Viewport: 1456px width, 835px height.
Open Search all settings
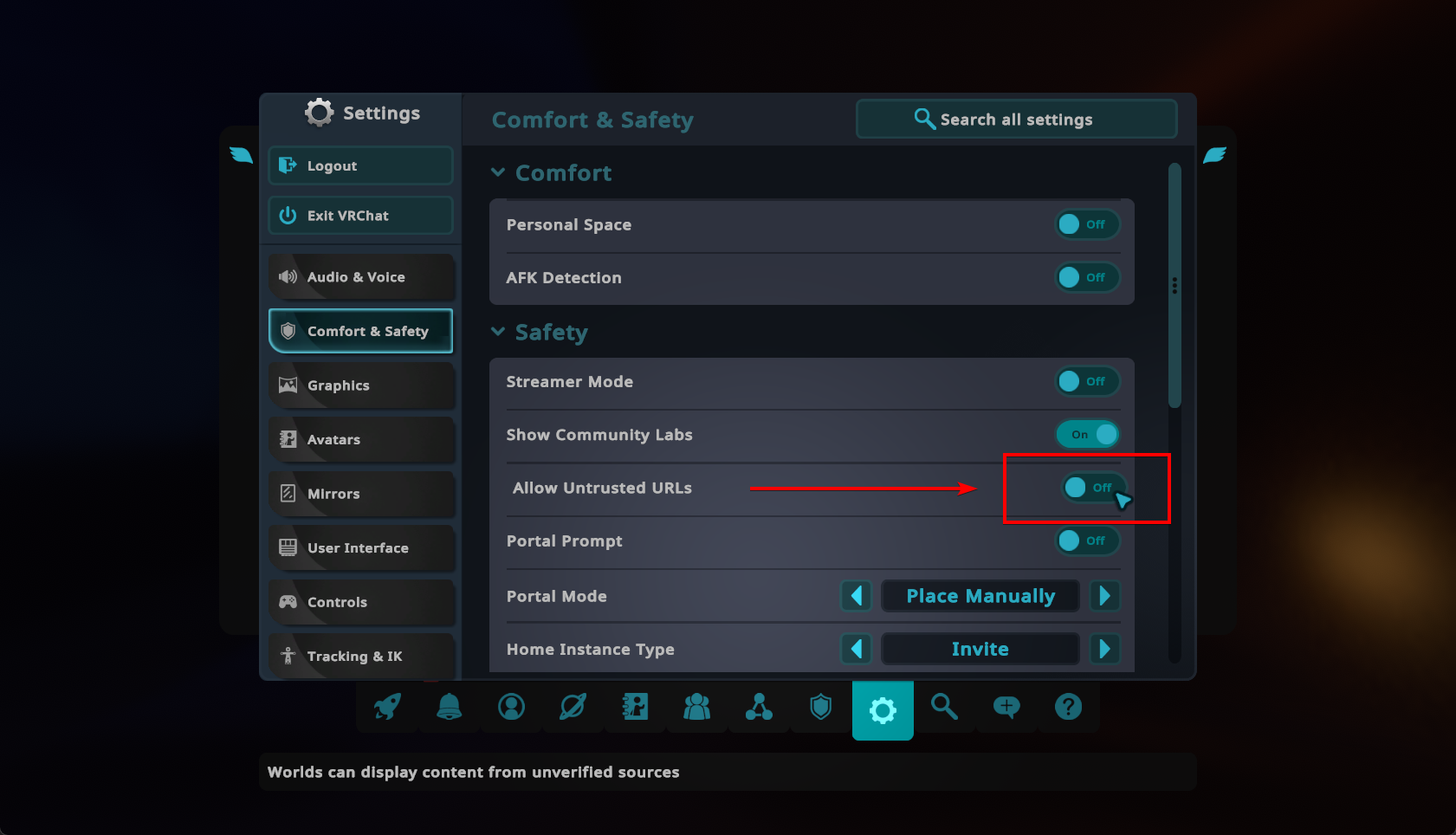[x=1016, y=119]
